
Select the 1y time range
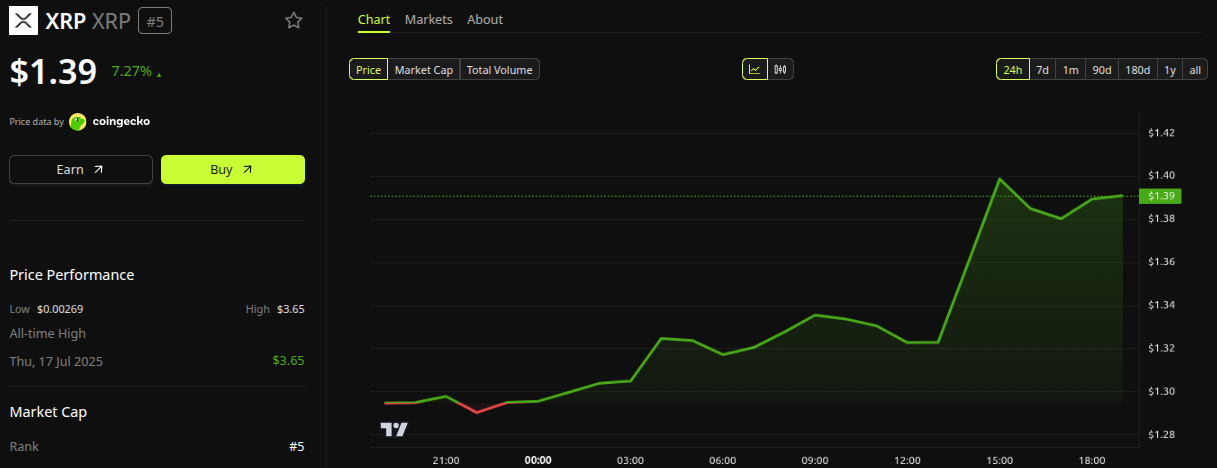pos(1169,69)
